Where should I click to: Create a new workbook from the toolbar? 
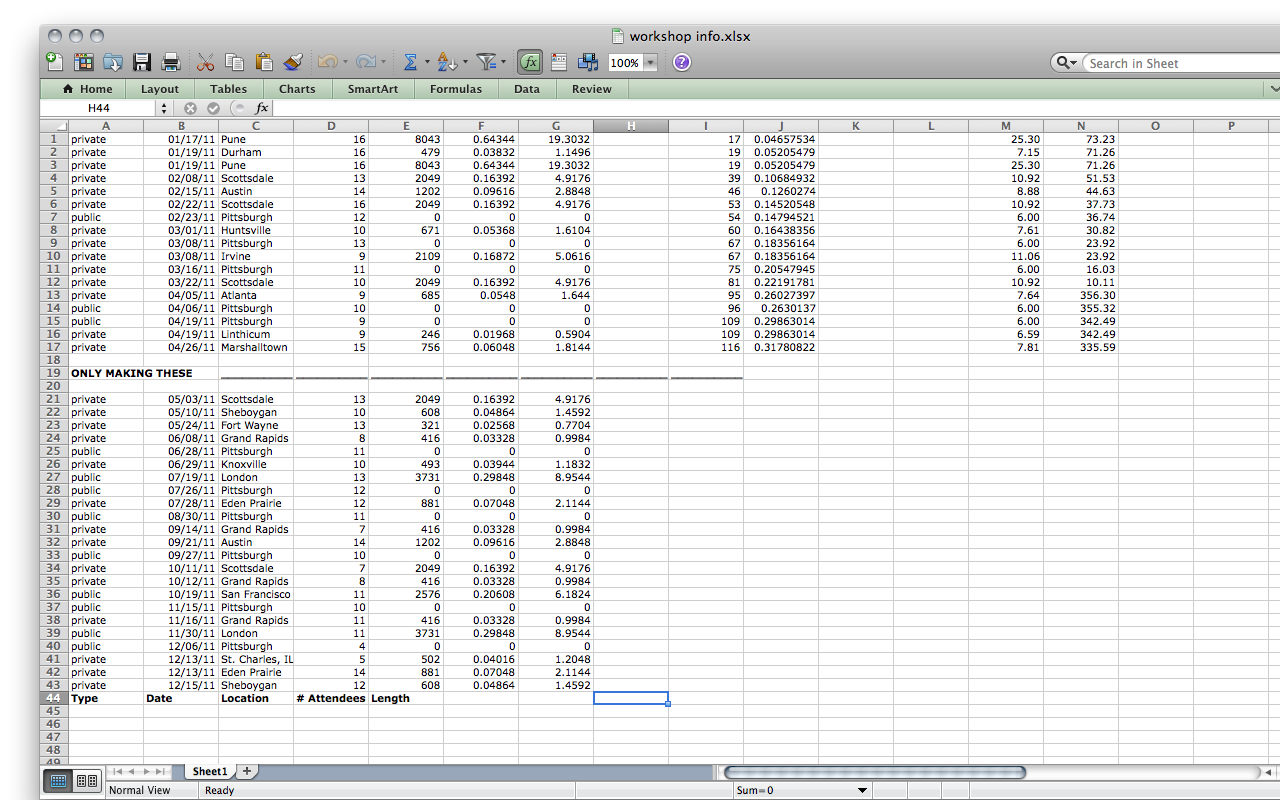(54, 62)
